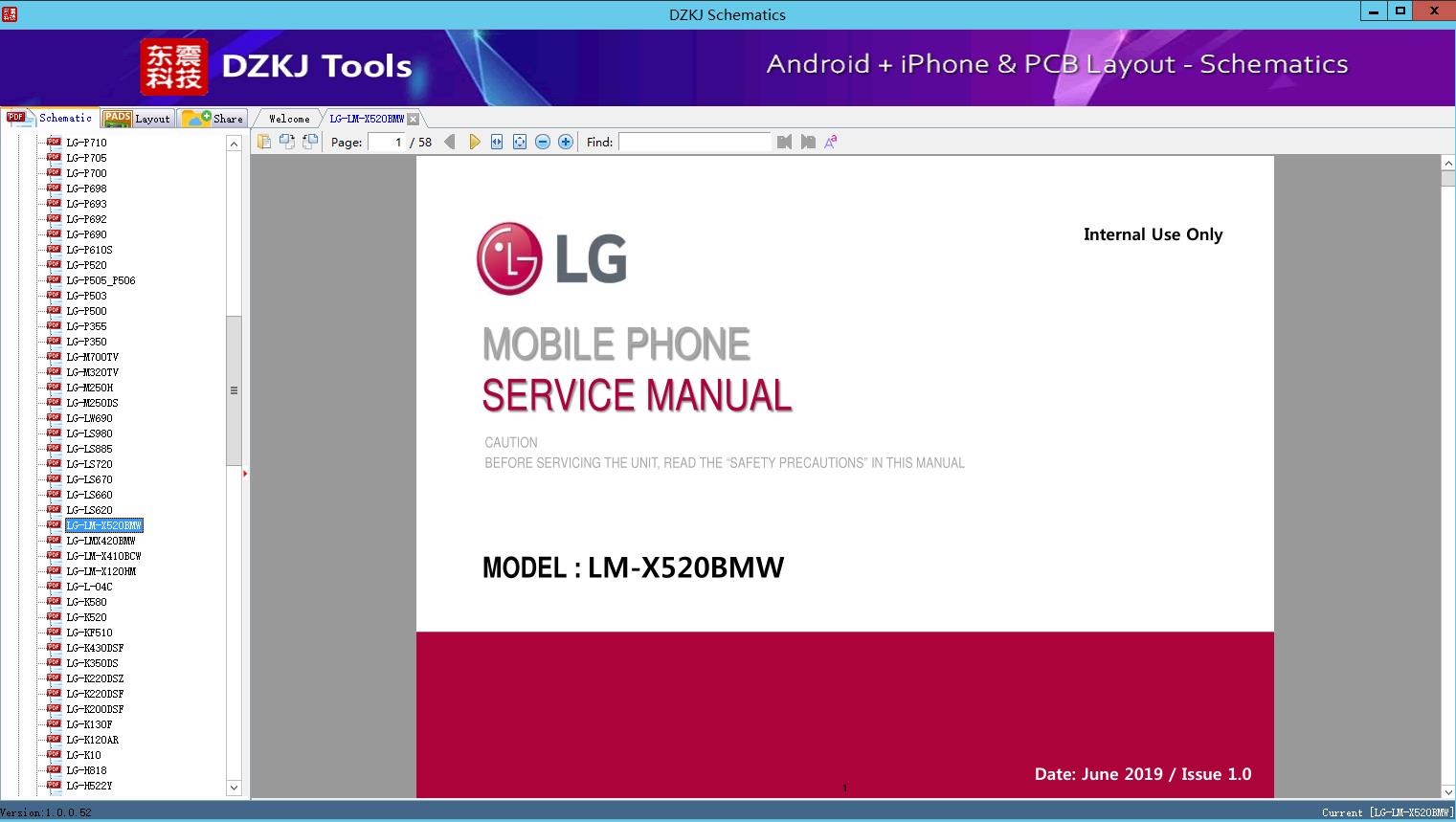This screenshot has height=822, width=1456.
Task: Go to previous page with gray arrow
Action: tap(451, 141)
